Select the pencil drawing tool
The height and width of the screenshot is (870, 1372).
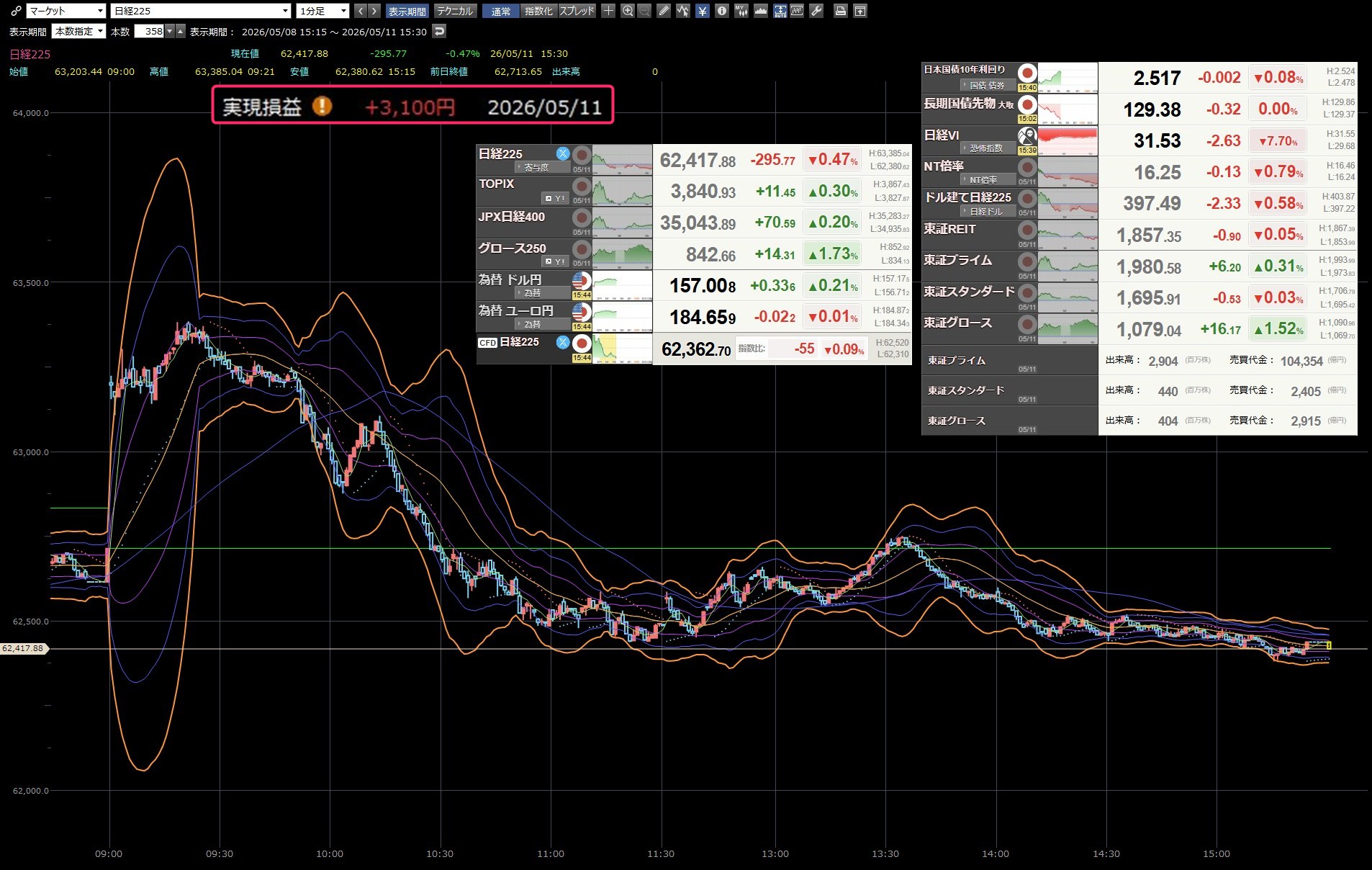click(664, 11)
